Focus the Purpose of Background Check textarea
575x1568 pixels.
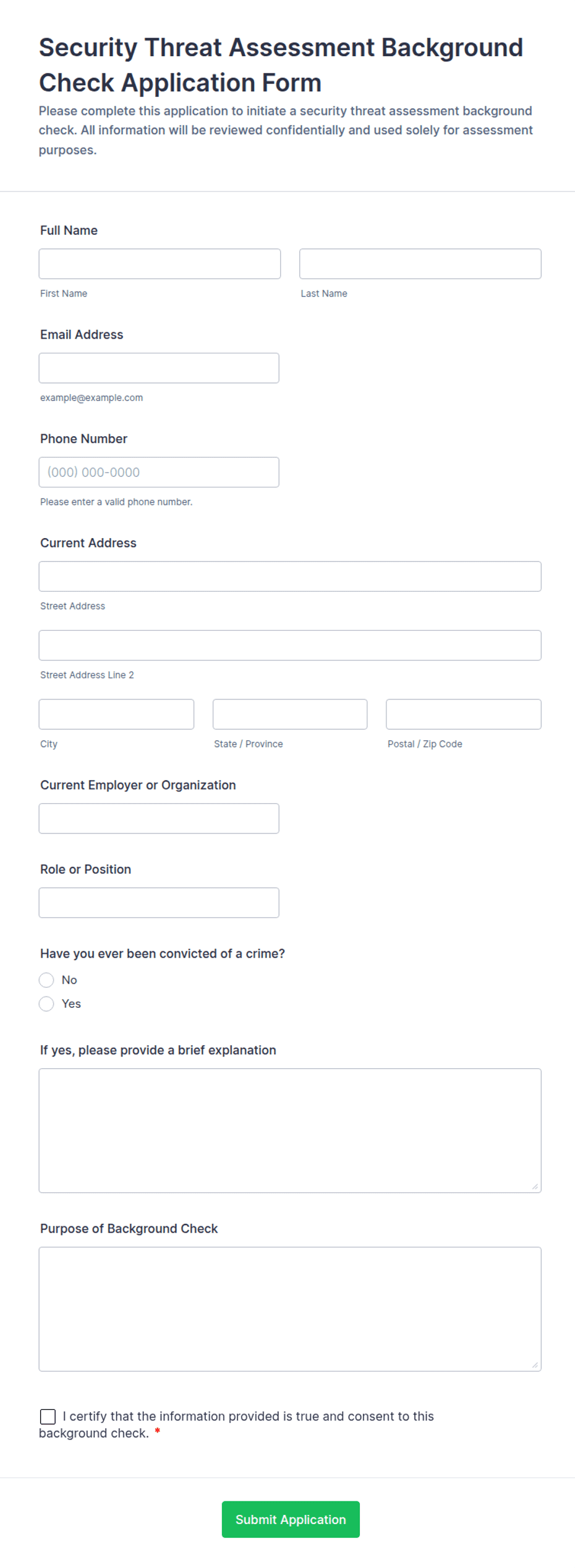(290, 1309)
